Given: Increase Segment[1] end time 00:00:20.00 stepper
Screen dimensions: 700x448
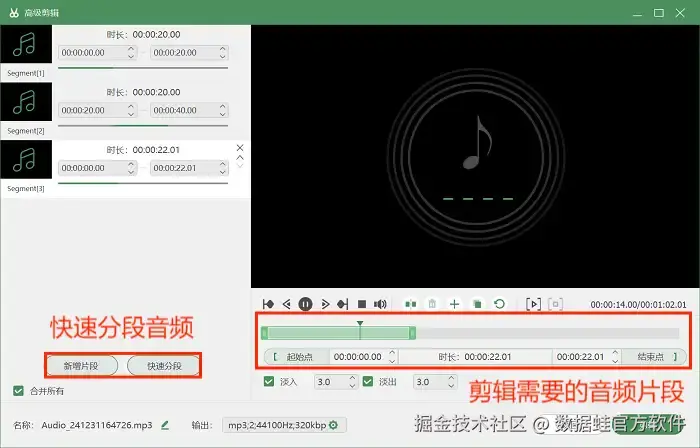Looking at the screenshot, I should (x=222, y=49).
